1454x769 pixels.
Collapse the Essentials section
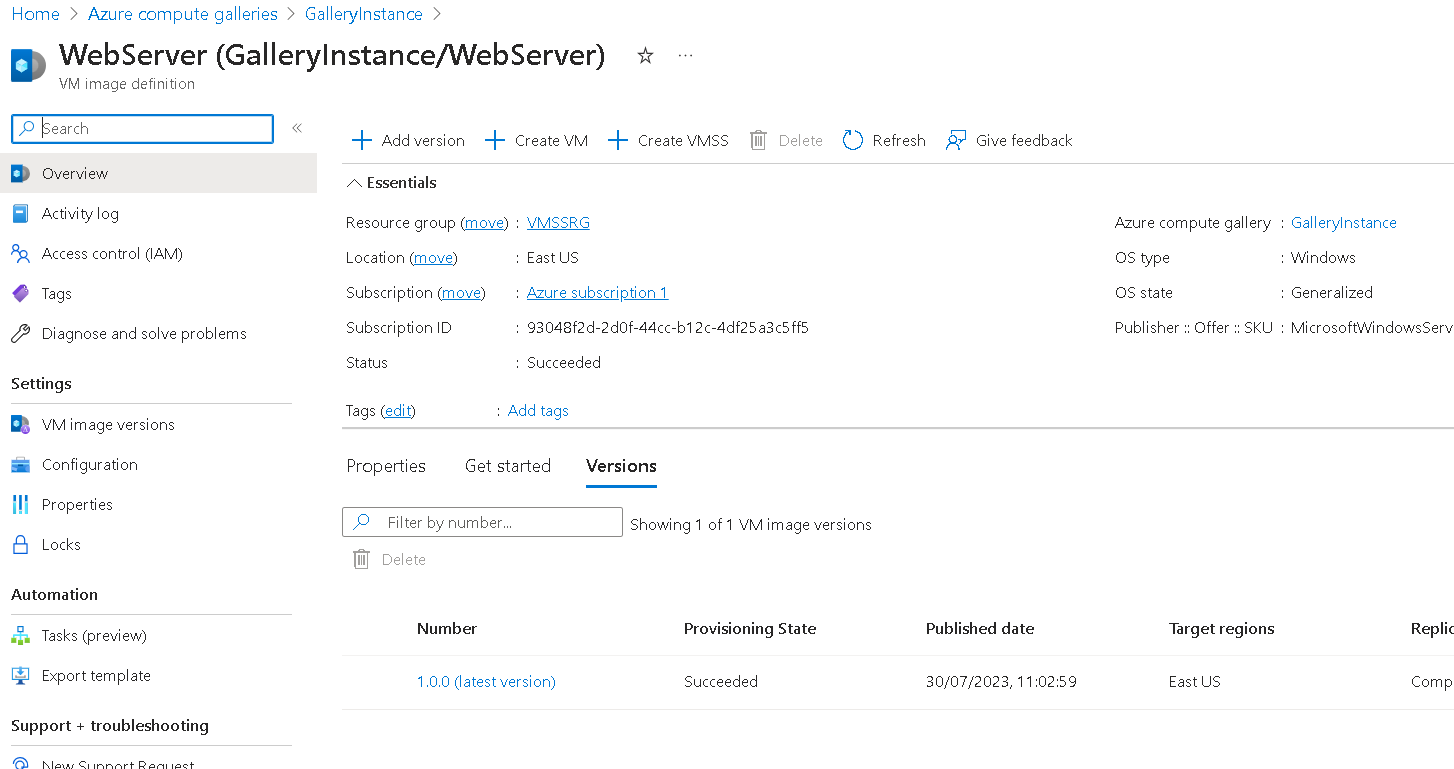pos(391,182)
